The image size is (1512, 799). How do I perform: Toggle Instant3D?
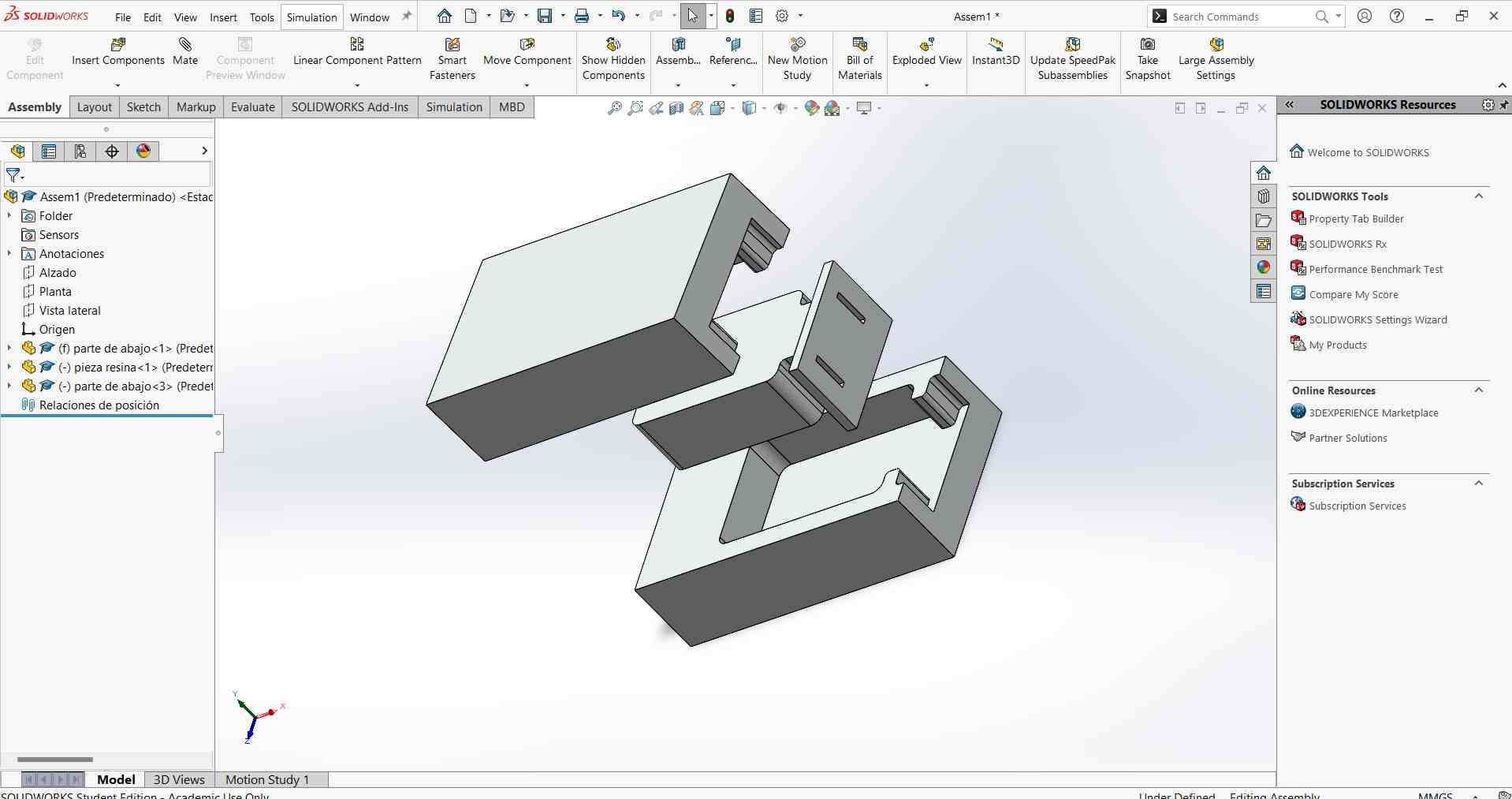[996, 52]
